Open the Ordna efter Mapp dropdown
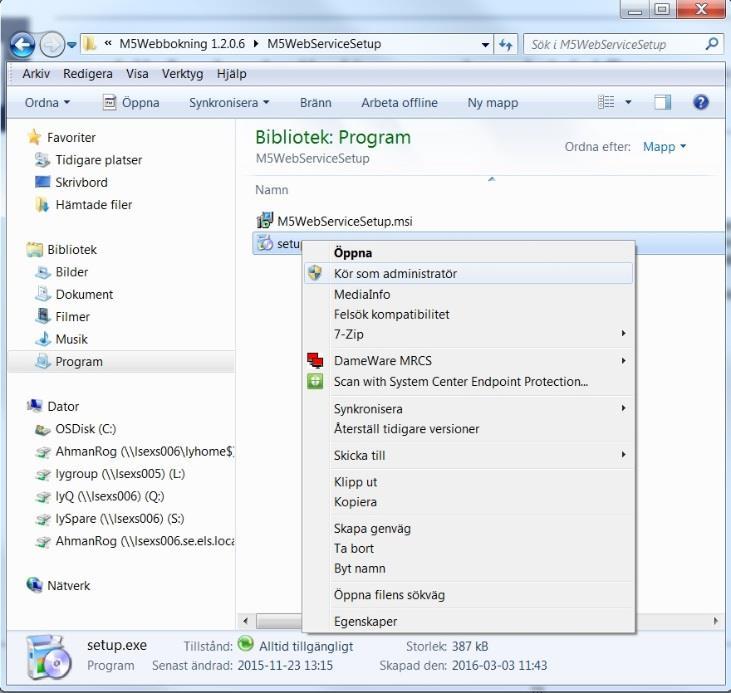This screenshot has height=693, width=731. point(664,147)
